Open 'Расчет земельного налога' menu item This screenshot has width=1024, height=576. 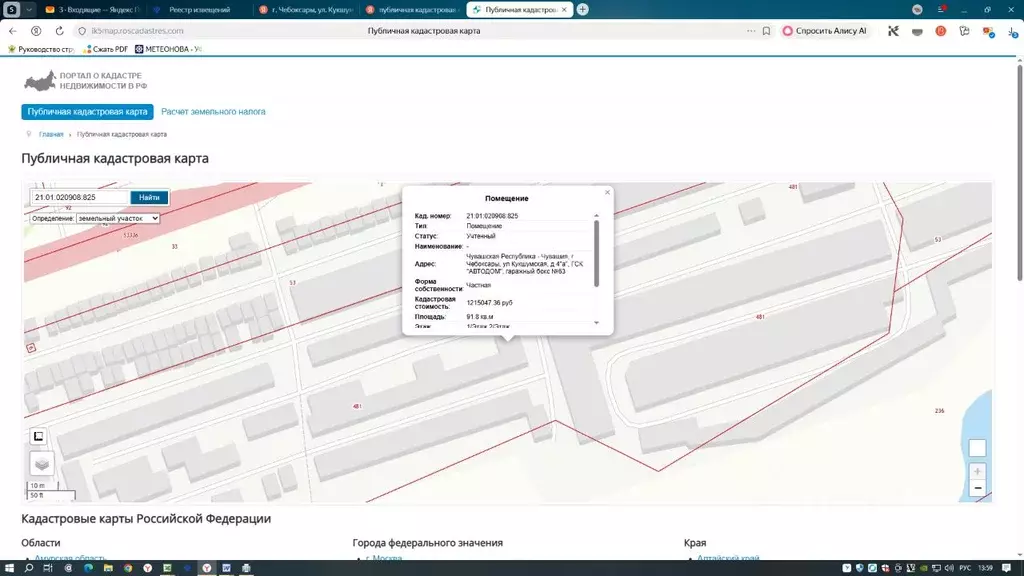click(213, 112)
